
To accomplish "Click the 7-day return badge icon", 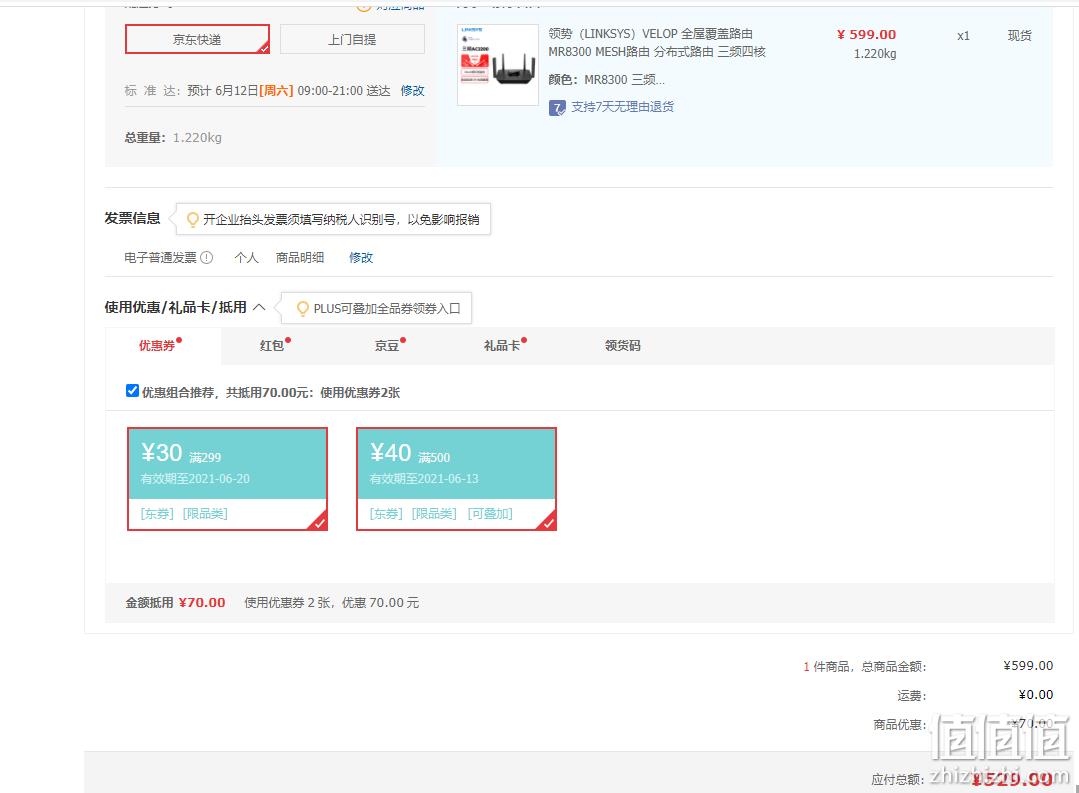I will (557, 107).
